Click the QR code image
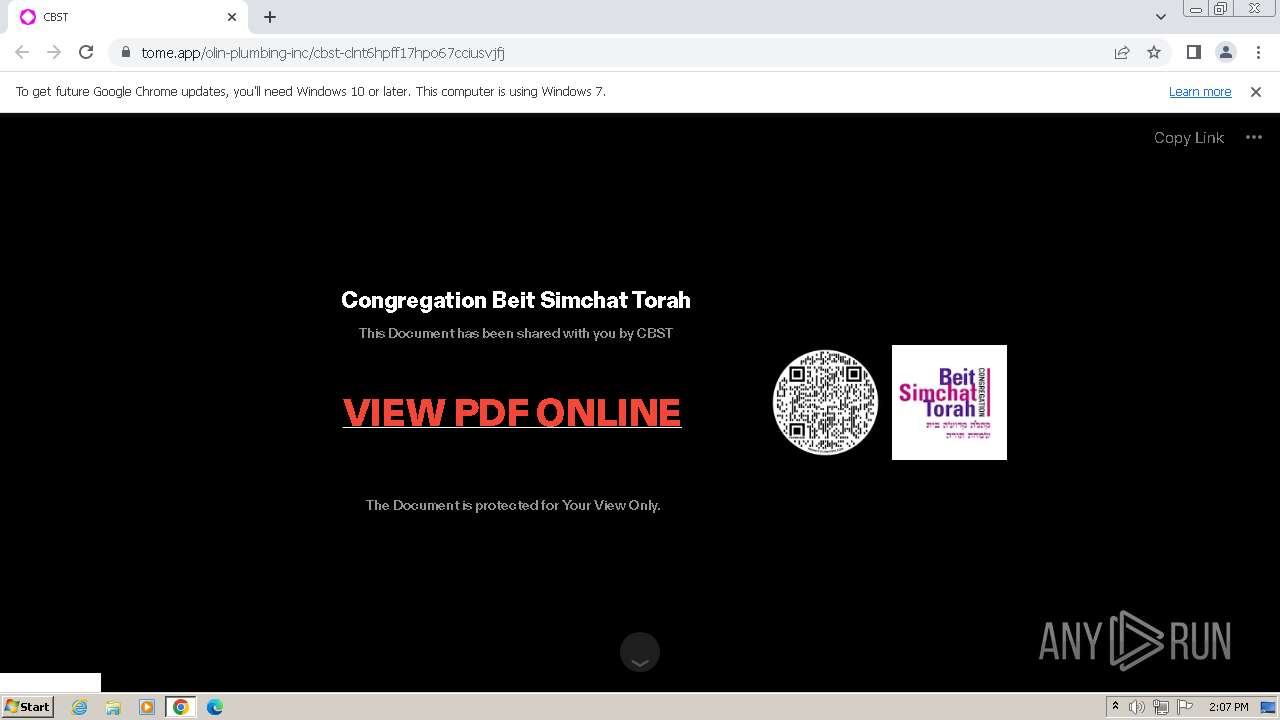This screenshot has width=1280, height=720. click(825, 402)
